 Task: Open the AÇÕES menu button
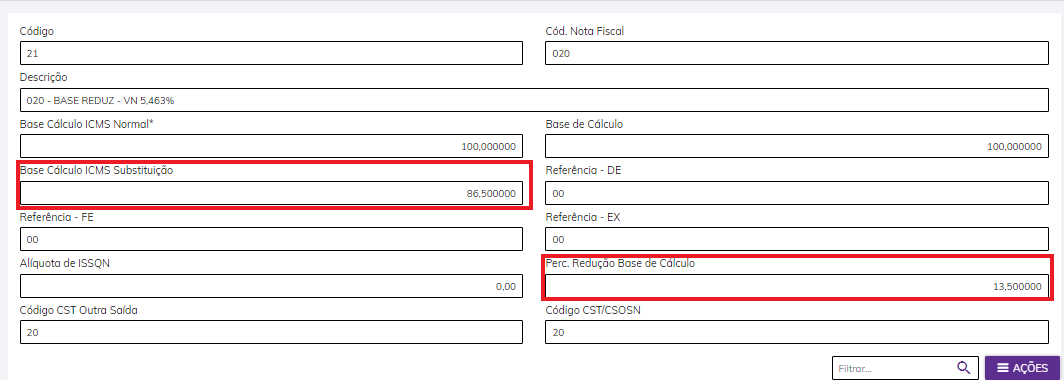tap(1022, 368)
